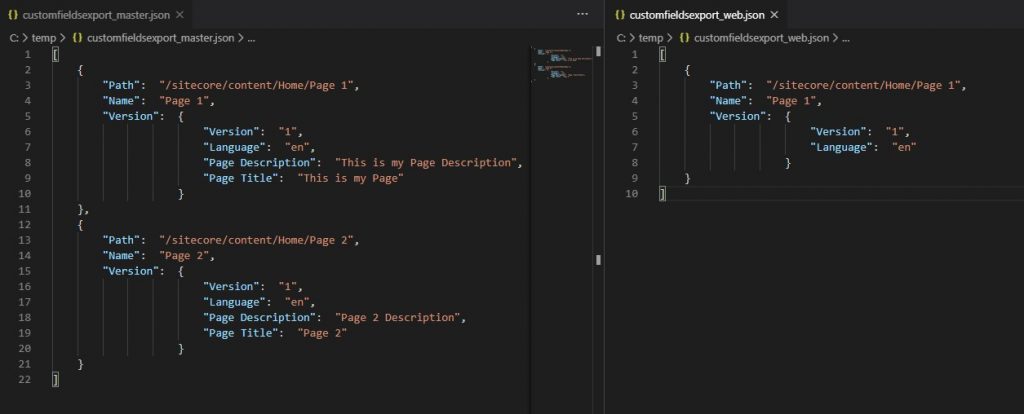Viewport: 1024px width, 414px height.
Task: Click JSON icon in right pane breadcrumb
Action: 684,37
